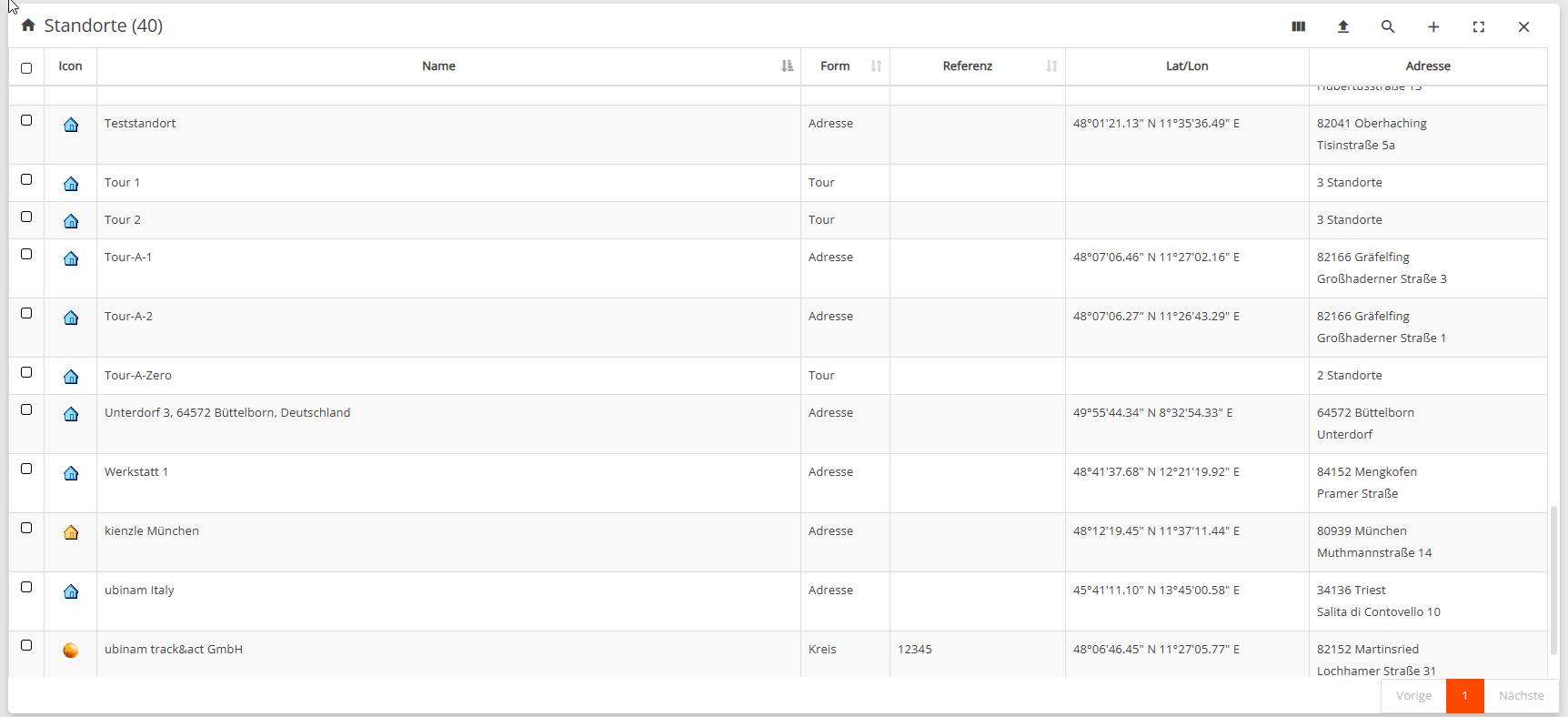Check the select-all checkbox in header

26,68
